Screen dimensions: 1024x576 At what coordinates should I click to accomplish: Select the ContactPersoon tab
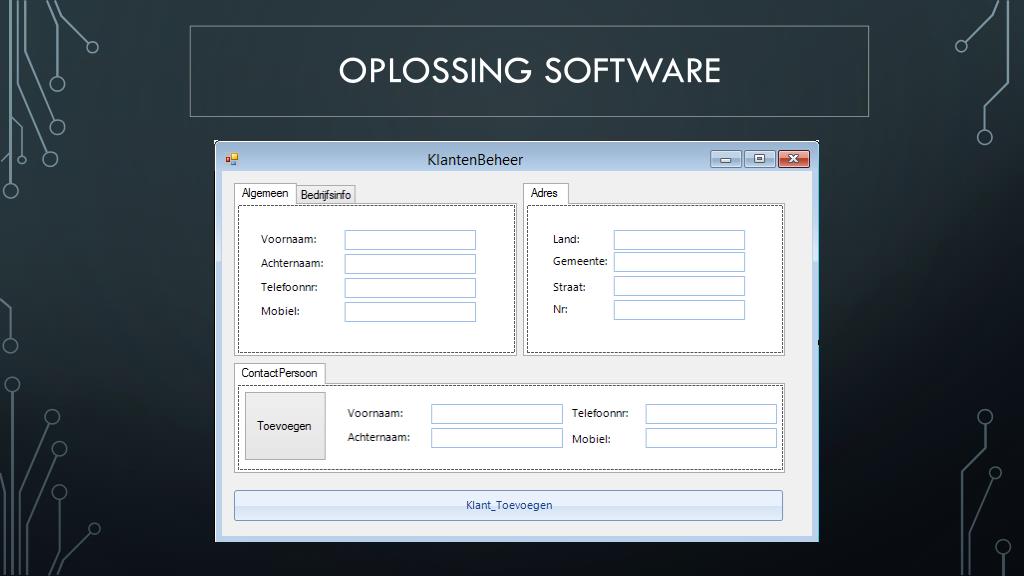point(280,373)
